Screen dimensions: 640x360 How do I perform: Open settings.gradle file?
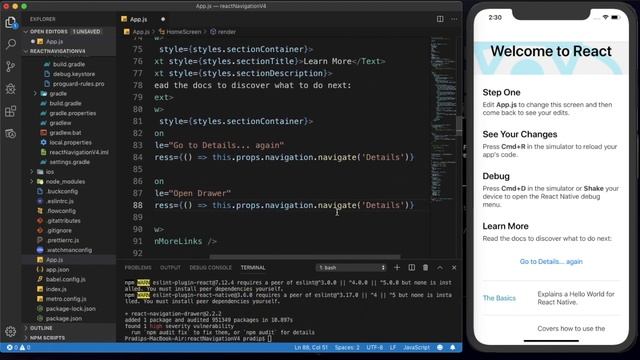[x=69, y=162]
